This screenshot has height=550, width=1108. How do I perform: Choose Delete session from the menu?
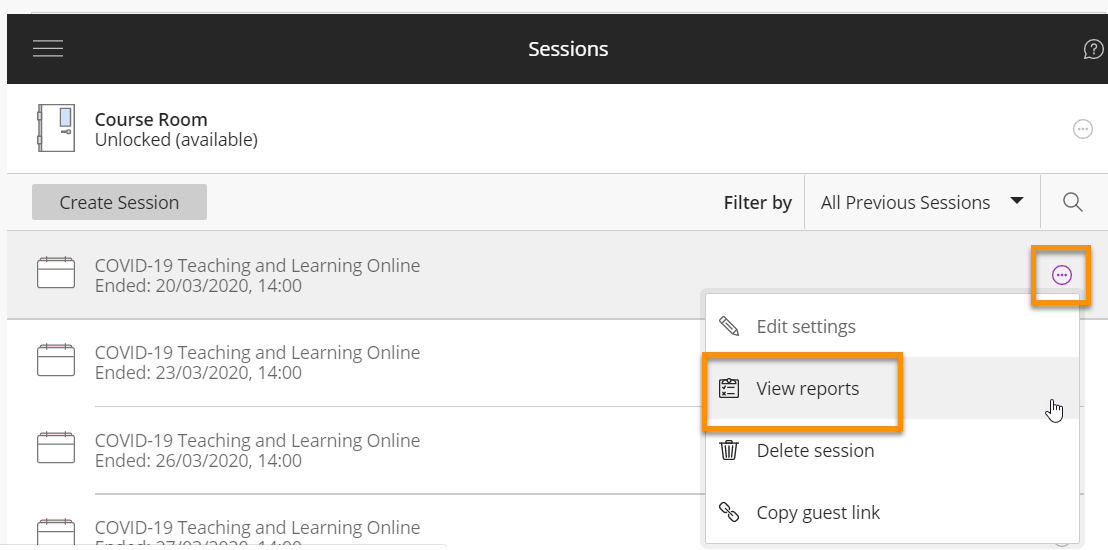(815, 451)
